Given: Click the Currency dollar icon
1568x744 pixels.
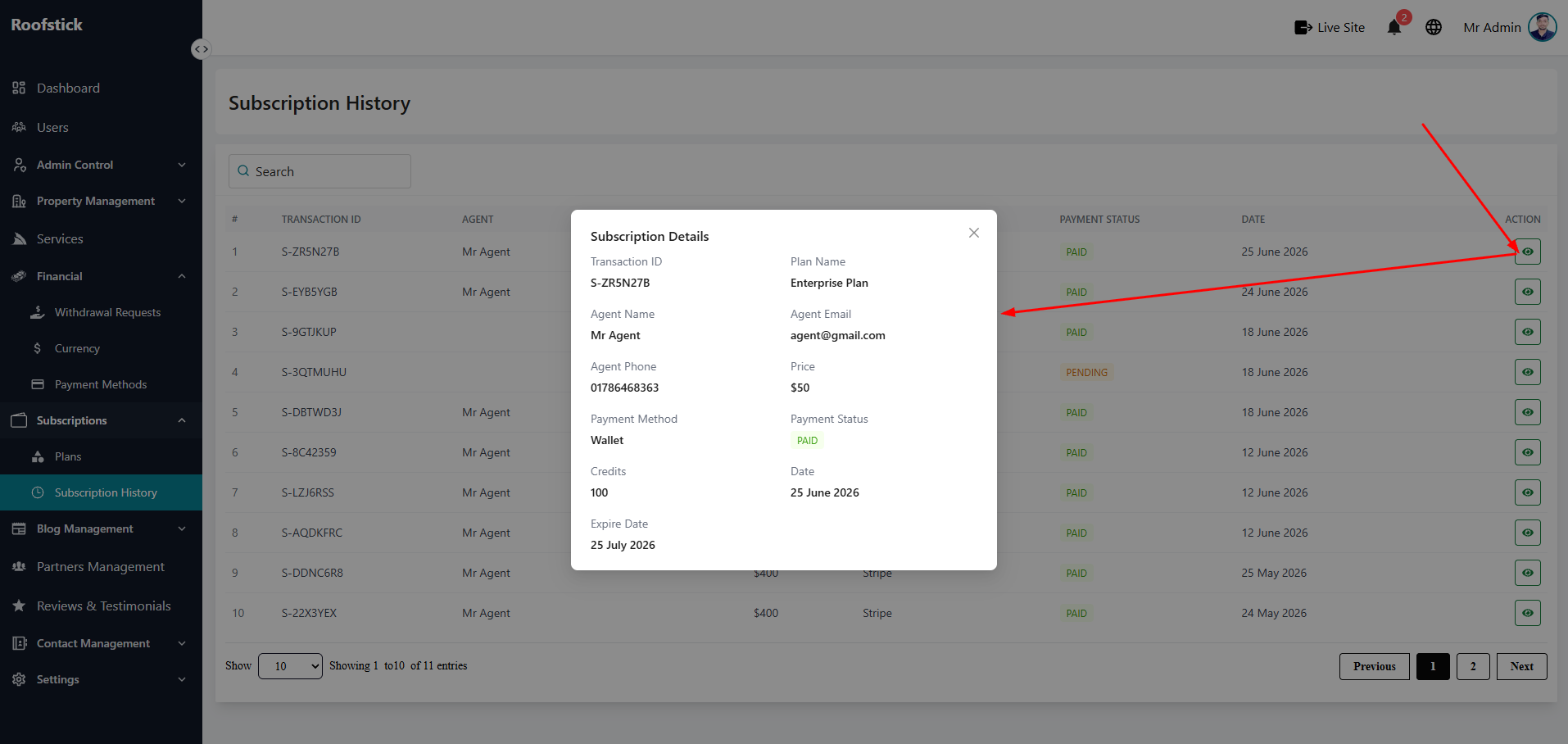Looking at the screenshot, I should click(38, 348).
